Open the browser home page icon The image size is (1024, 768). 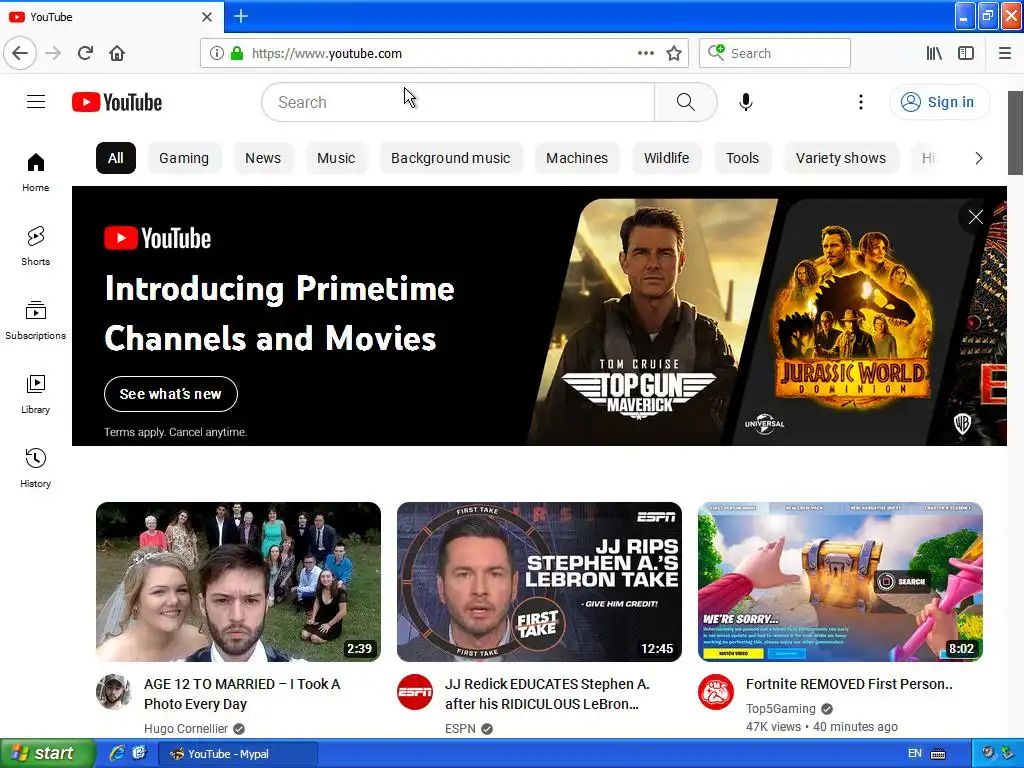[117, 53]
